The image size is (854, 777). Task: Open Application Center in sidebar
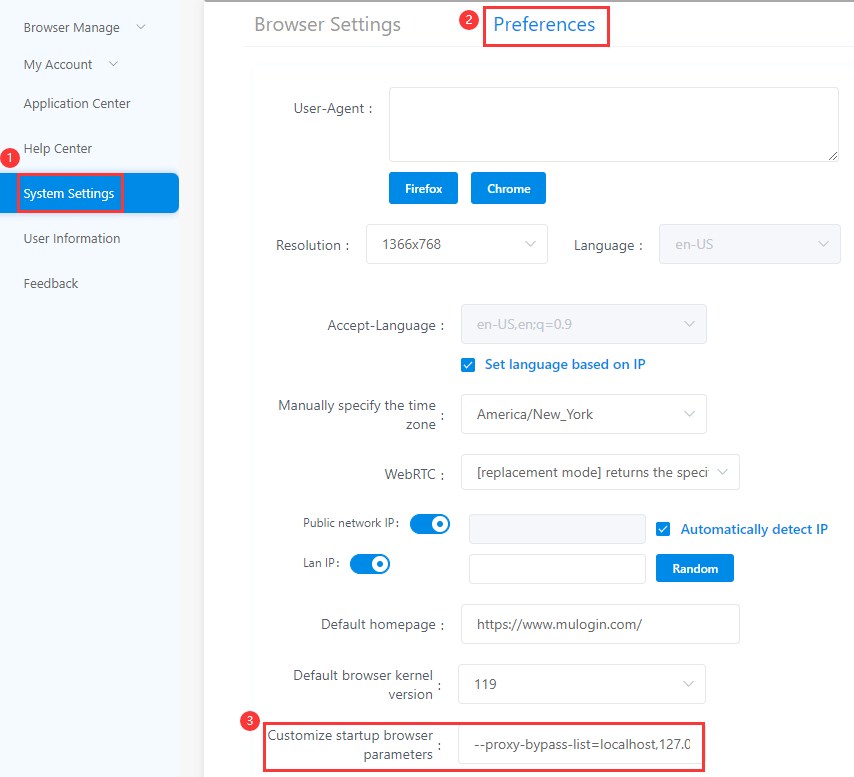77,104
